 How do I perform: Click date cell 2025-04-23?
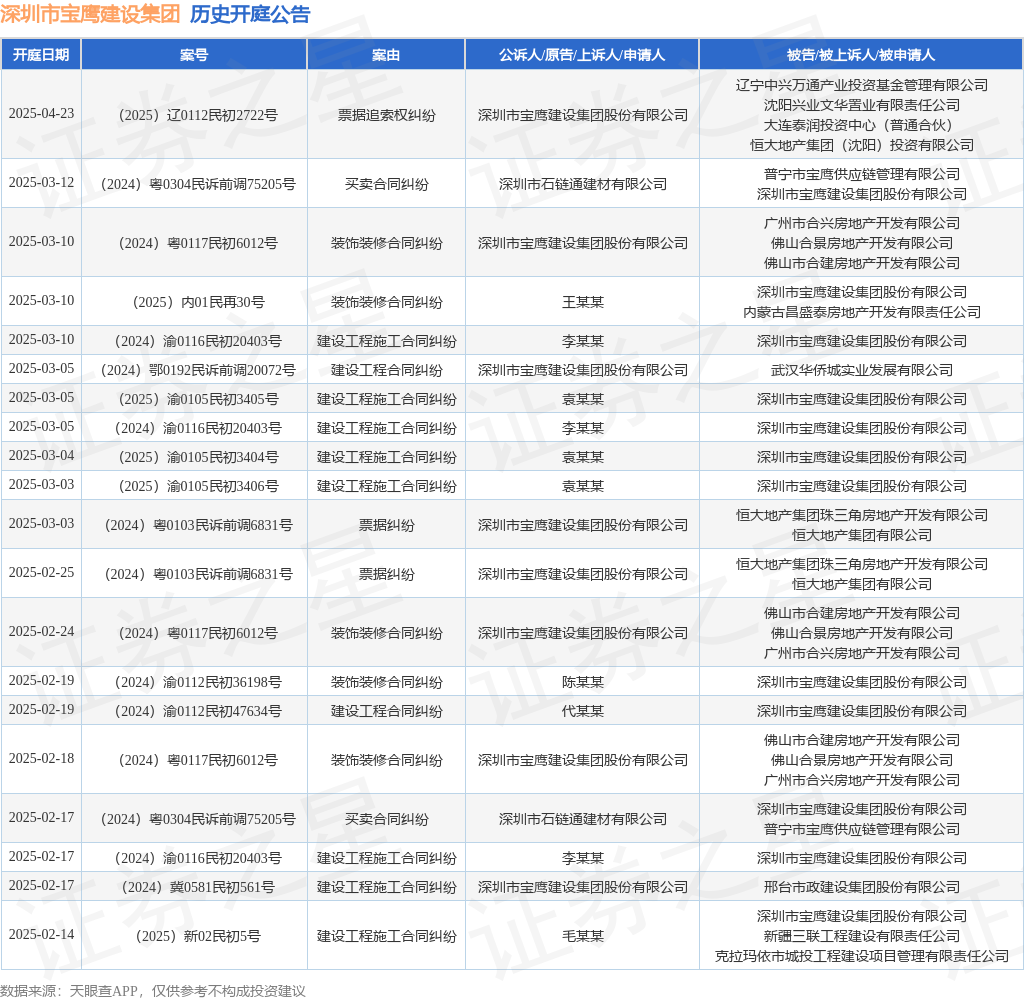41,114
